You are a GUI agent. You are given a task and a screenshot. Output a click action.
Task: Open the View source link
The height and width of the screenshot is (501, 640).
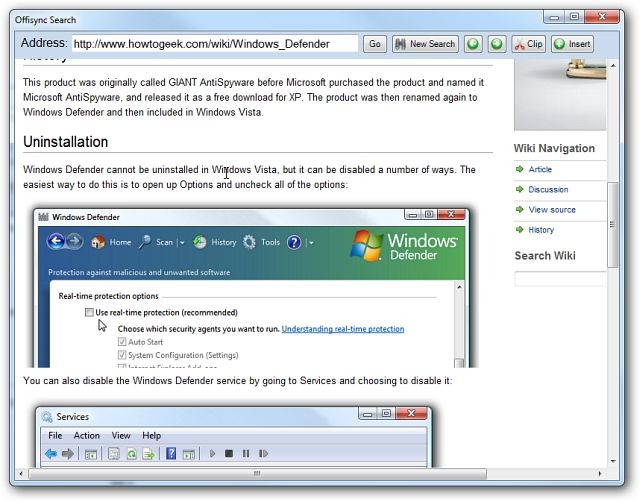[x=552, y=210]
